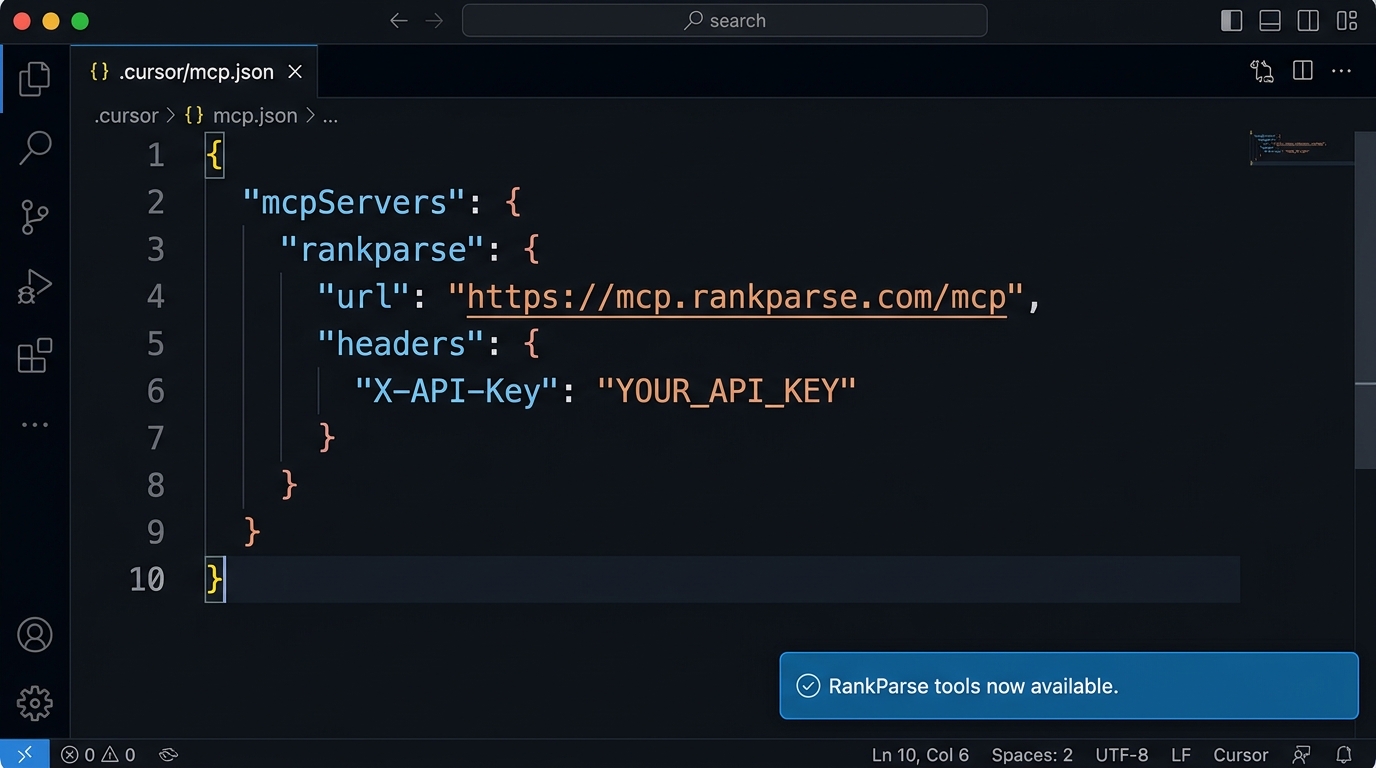Click the "rankparse" key text
Viewport: 1376px width, 768px height.
point(383,250)
